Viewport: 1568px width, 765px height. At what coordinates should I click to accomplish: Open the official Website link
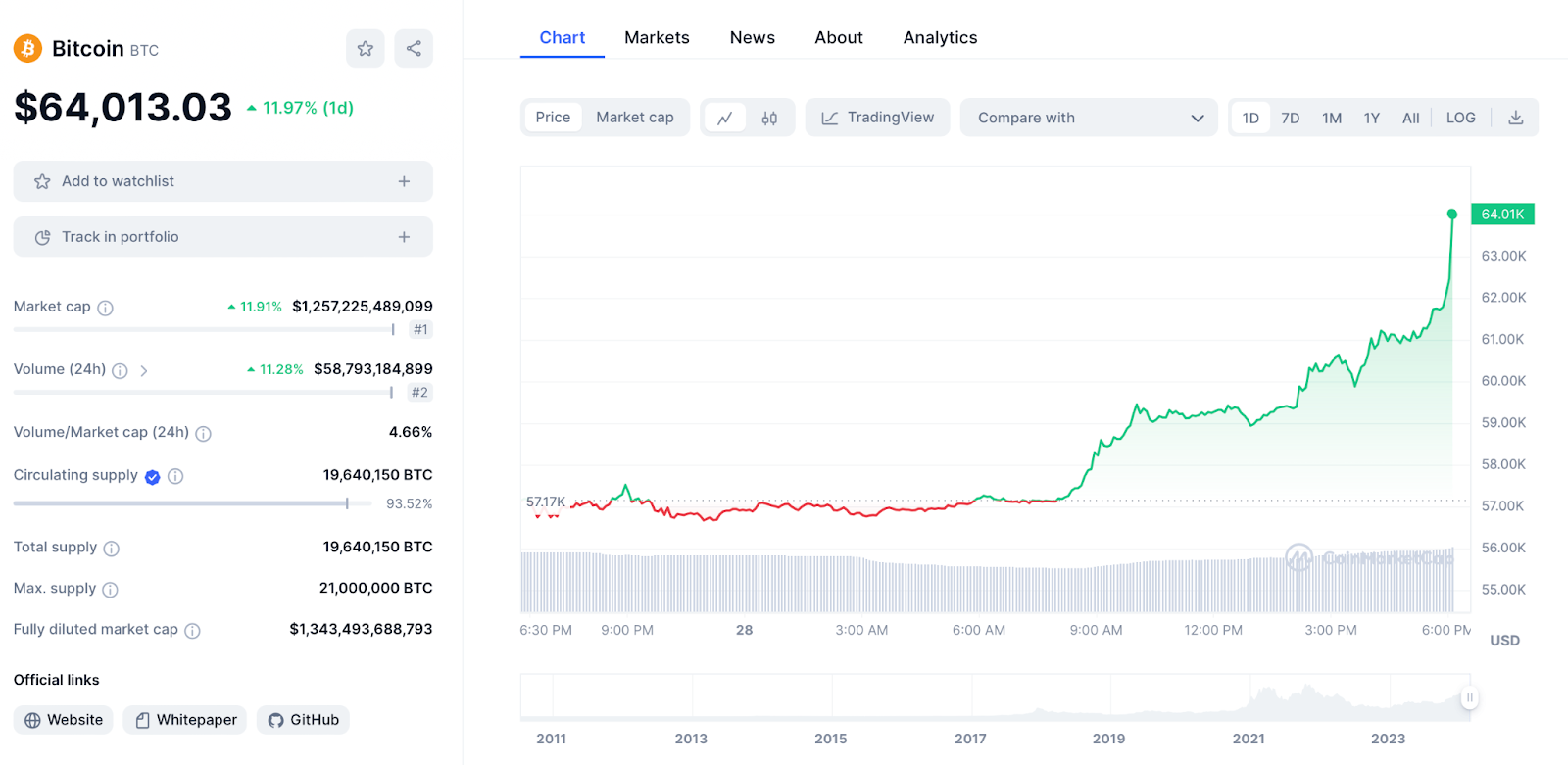[x=64, y=720]
